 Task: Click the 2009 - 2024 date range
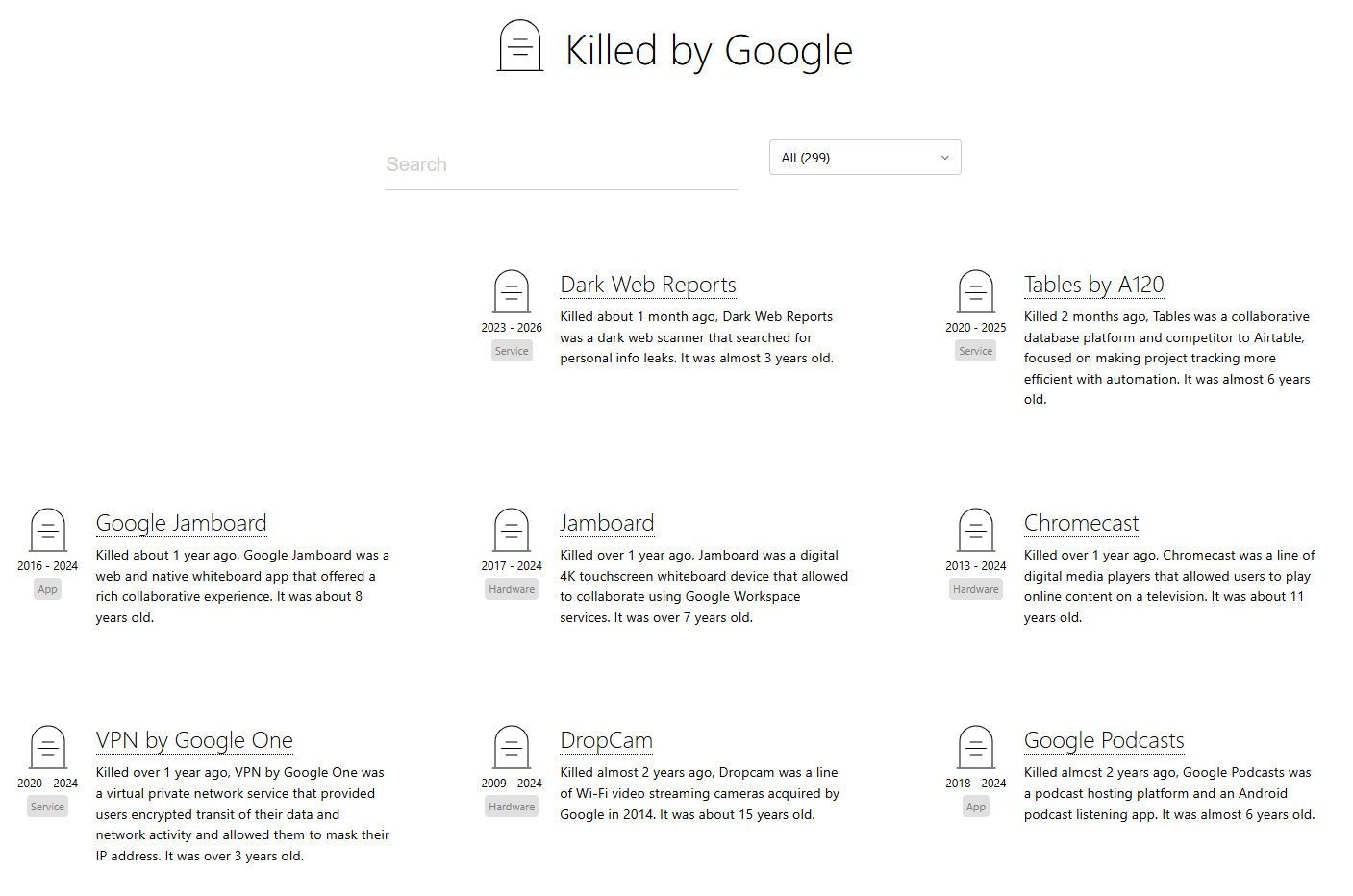512,784
